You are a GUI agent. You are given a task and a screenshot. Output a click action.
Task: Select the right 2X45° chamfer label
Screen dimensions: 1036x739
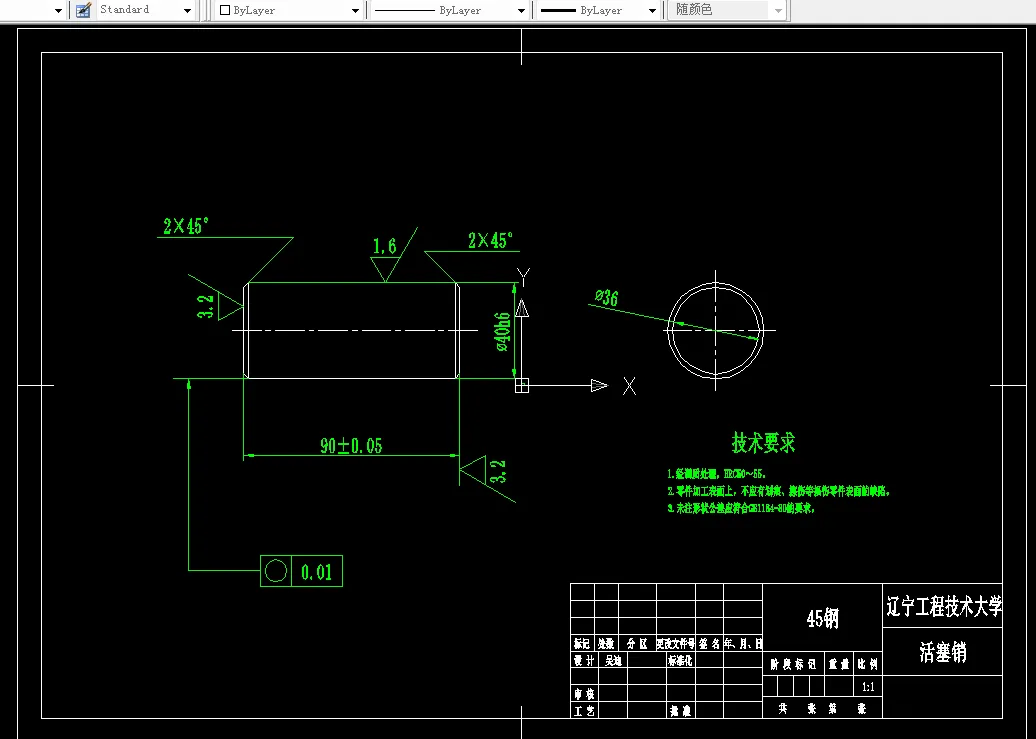490,240
